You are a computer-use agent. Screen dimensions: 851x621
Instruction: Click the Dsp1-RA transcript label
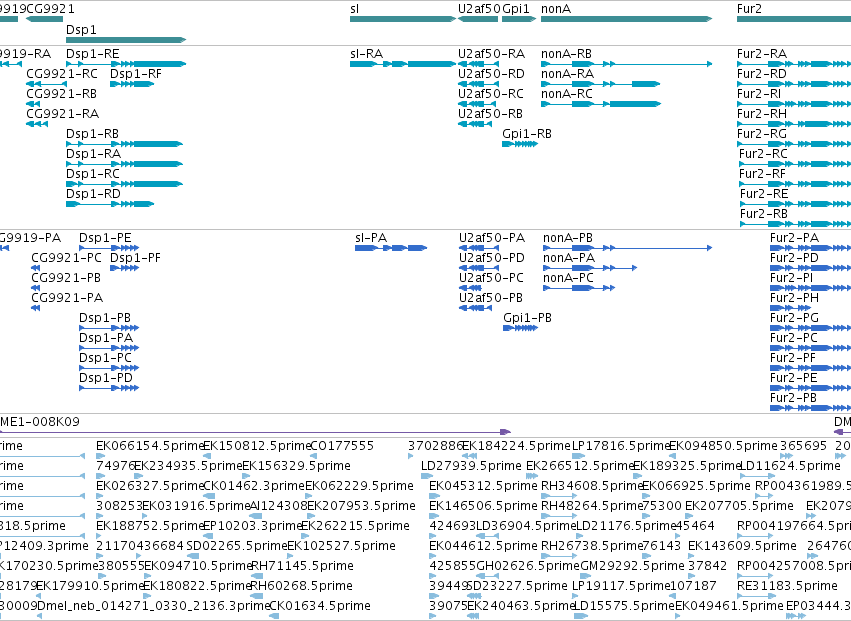pyautogui.click(x=93, y=154)
